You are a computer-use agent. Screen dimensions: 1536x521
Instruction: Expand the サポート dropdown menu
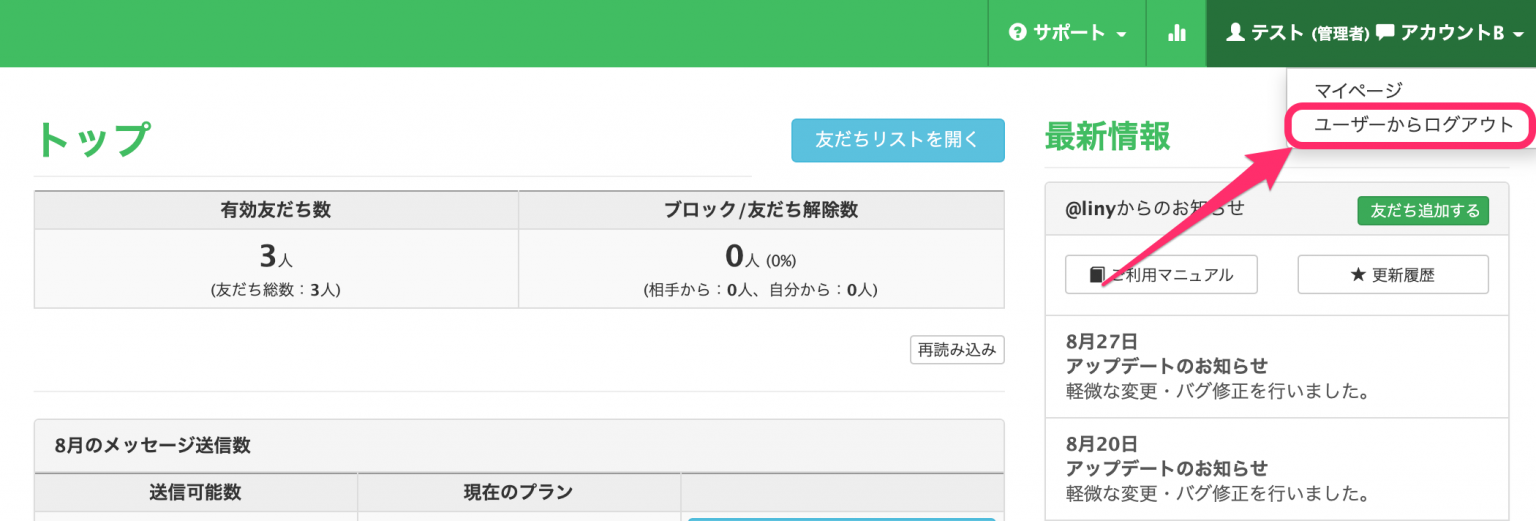(x=1067, y=33)
